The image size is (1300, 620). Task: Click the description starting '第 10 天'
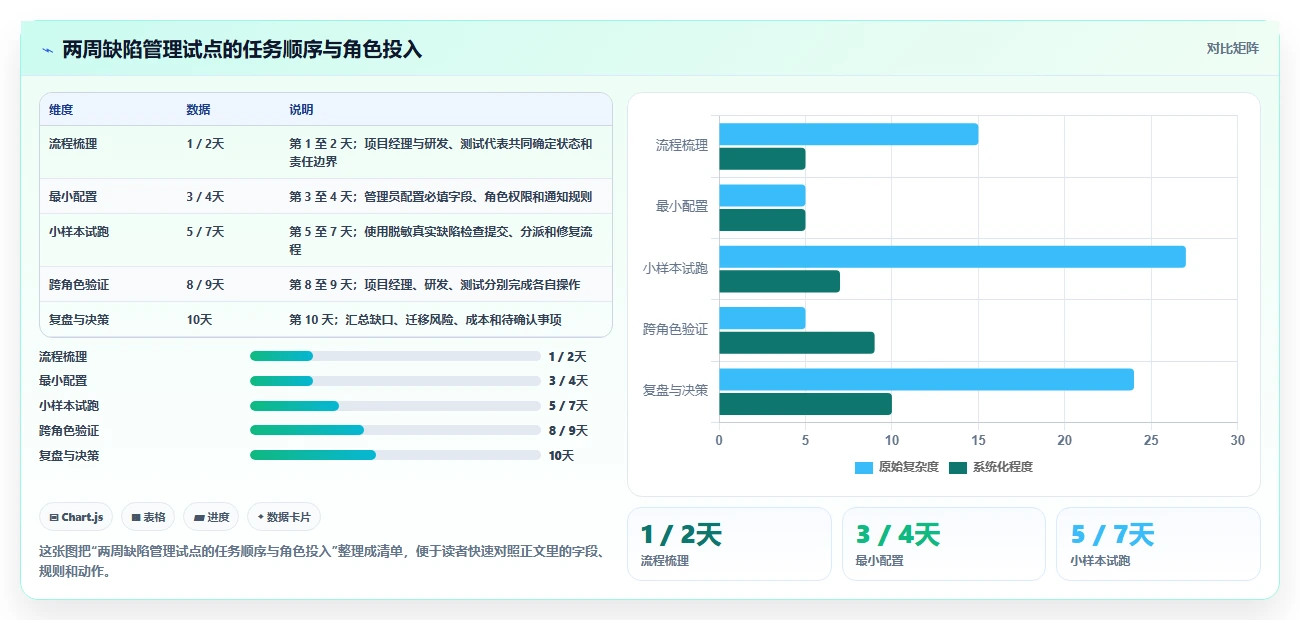click(x=426, y=320)
